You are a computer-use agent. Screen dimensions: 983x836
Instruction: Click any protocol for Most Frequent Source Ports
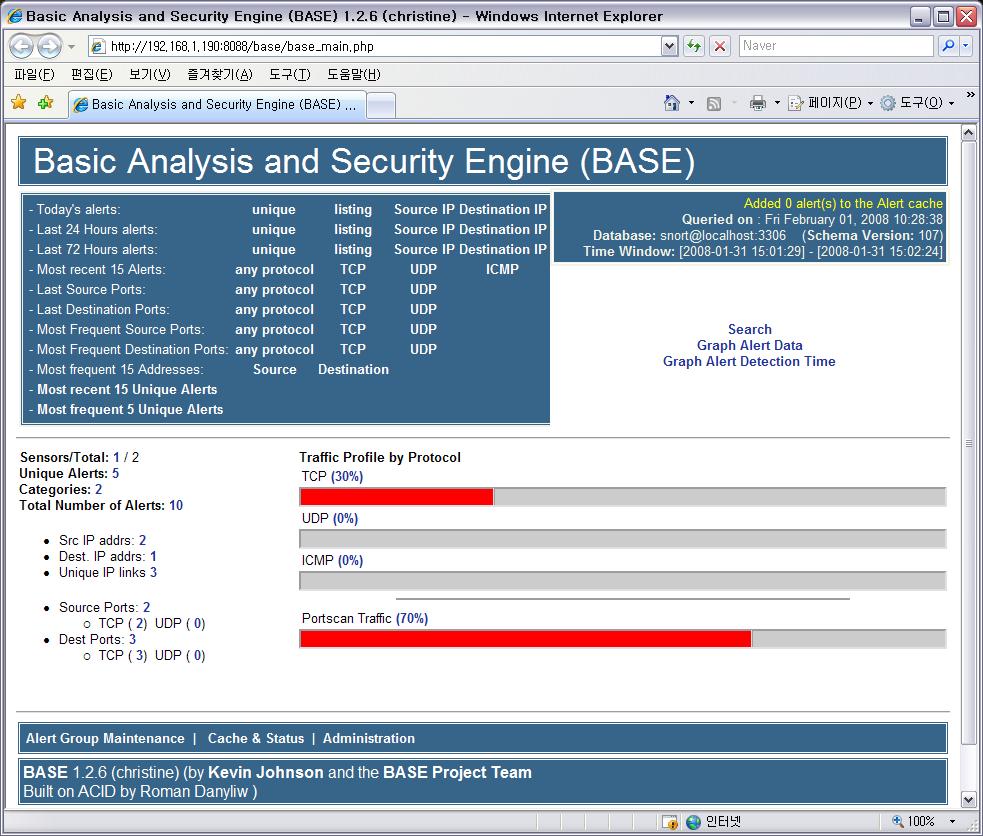pyautogui.click(x=275, y=330)
